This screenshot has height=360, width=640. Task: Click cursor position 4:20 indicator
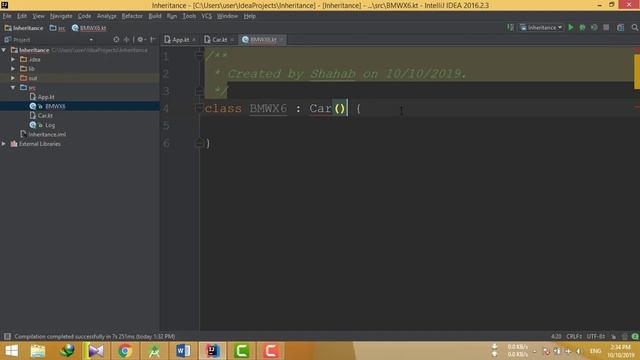556,336
